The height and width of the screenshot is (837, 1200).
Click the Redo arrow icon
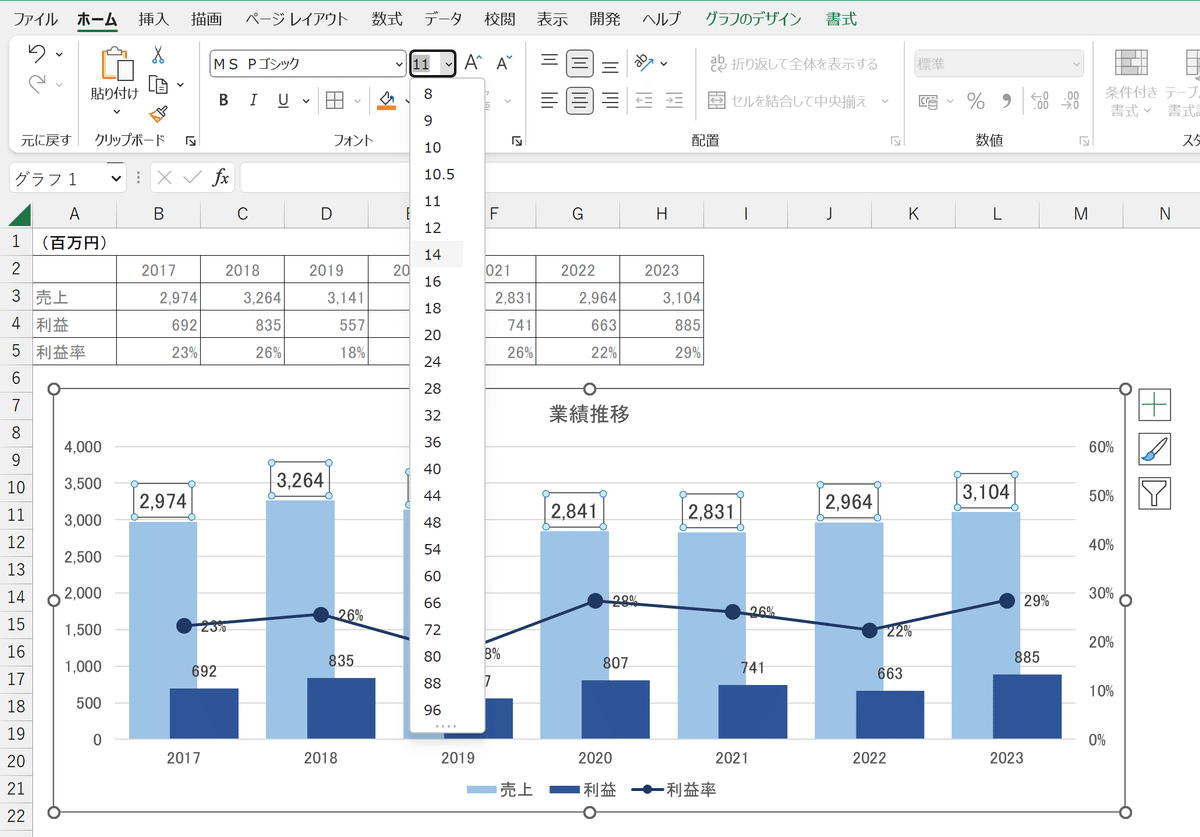(37, 84)
